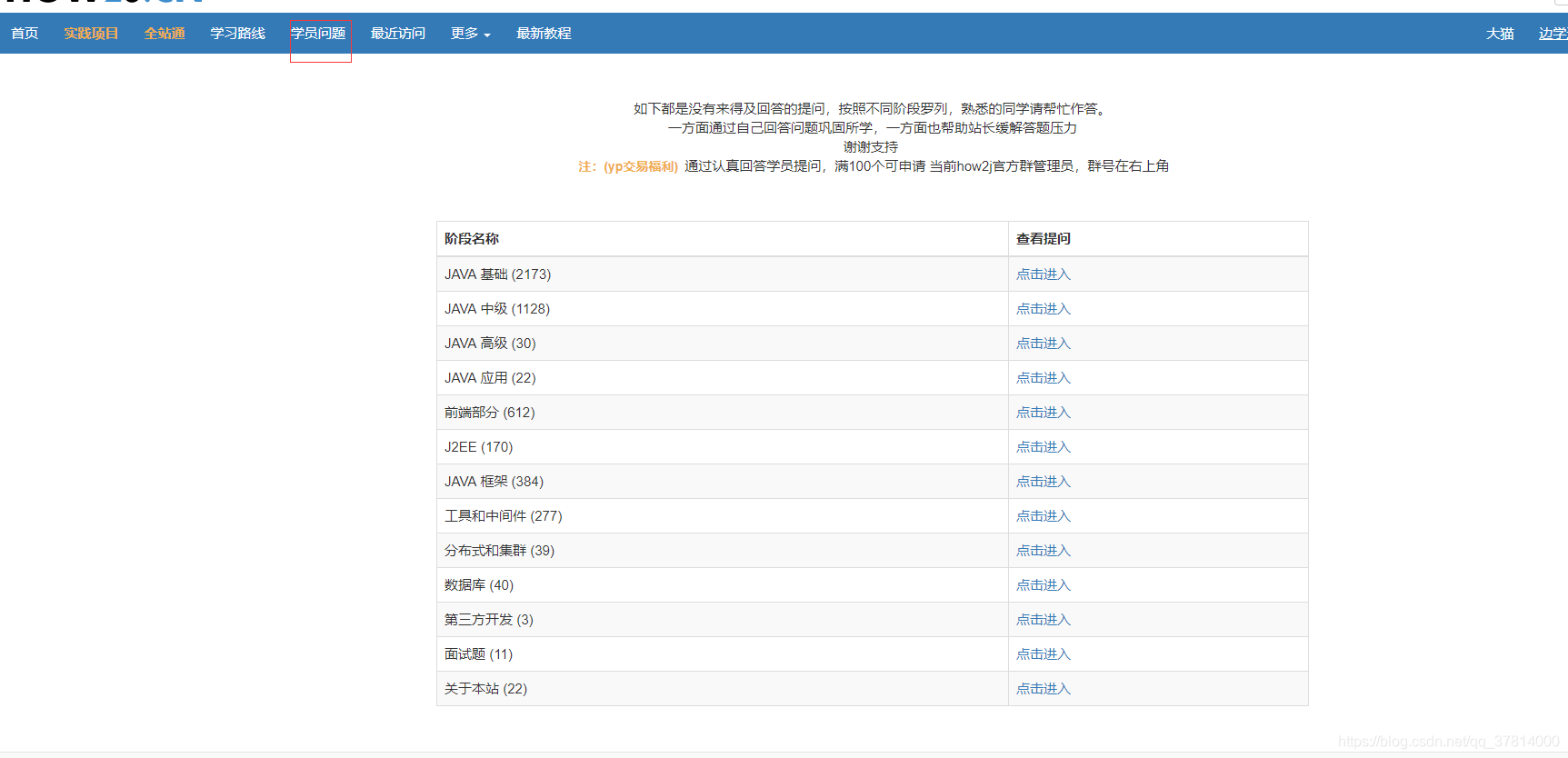
Task: Click 点击进入 for JAVA 高级
Action: point(1044,344)
